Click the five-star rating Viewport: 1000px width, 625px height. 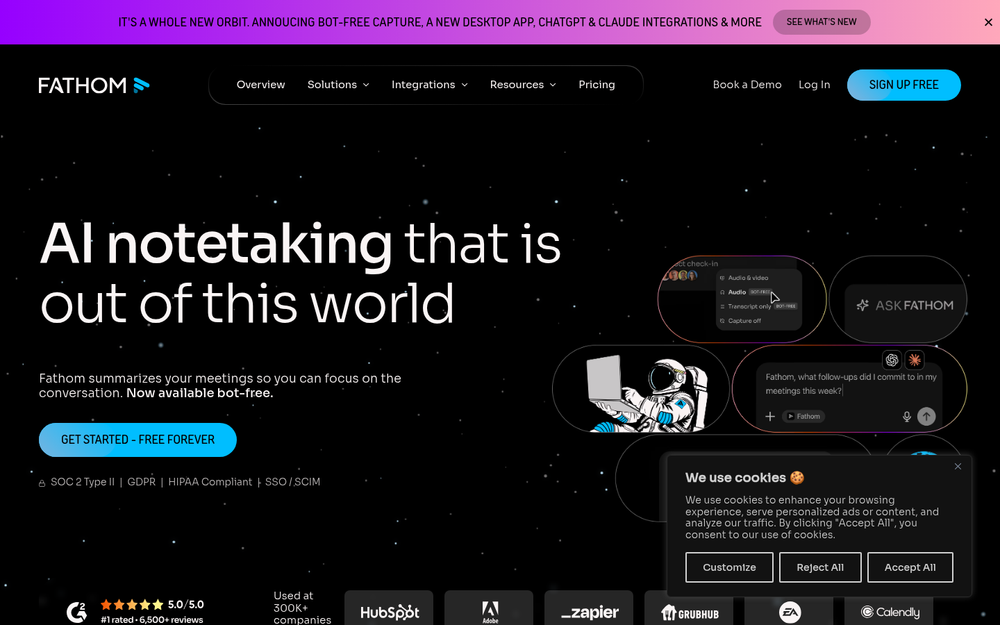click(x=131, y=605)
